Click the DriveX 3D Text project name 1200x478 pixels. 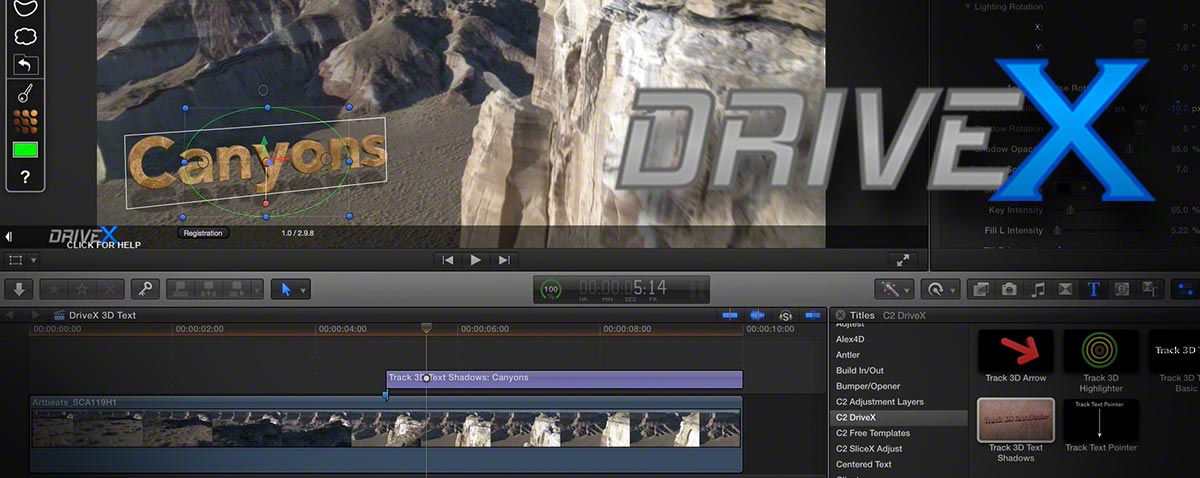click(102, 315)
